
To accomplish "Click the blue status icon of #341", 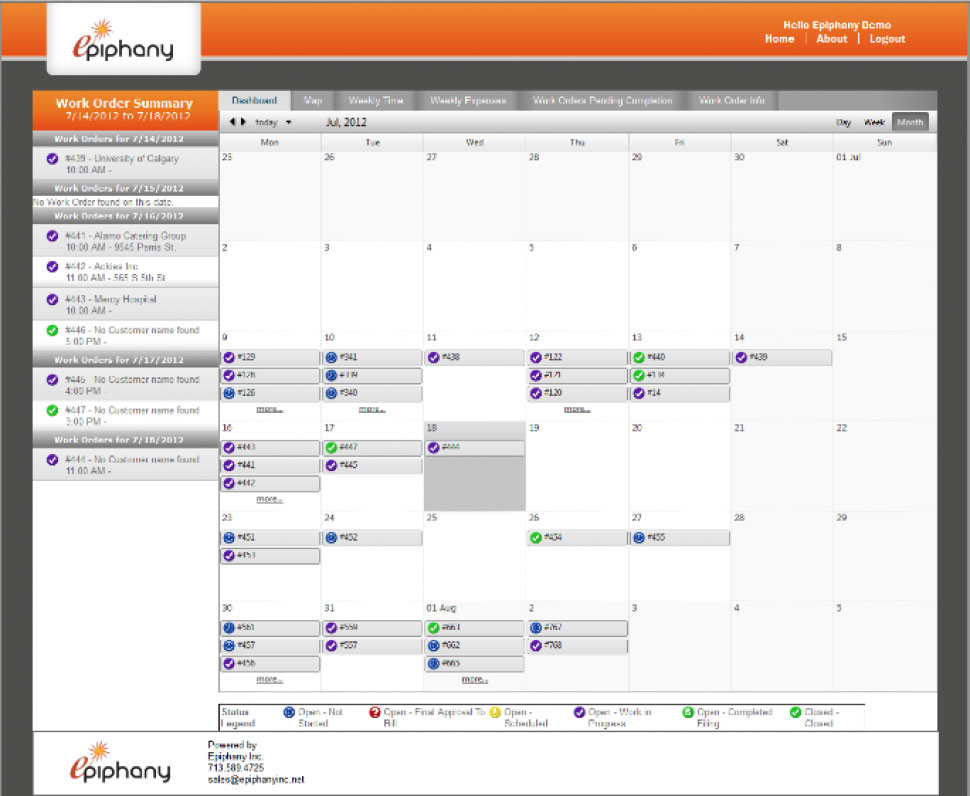I will pyautogui.click(x=331, y=357).
